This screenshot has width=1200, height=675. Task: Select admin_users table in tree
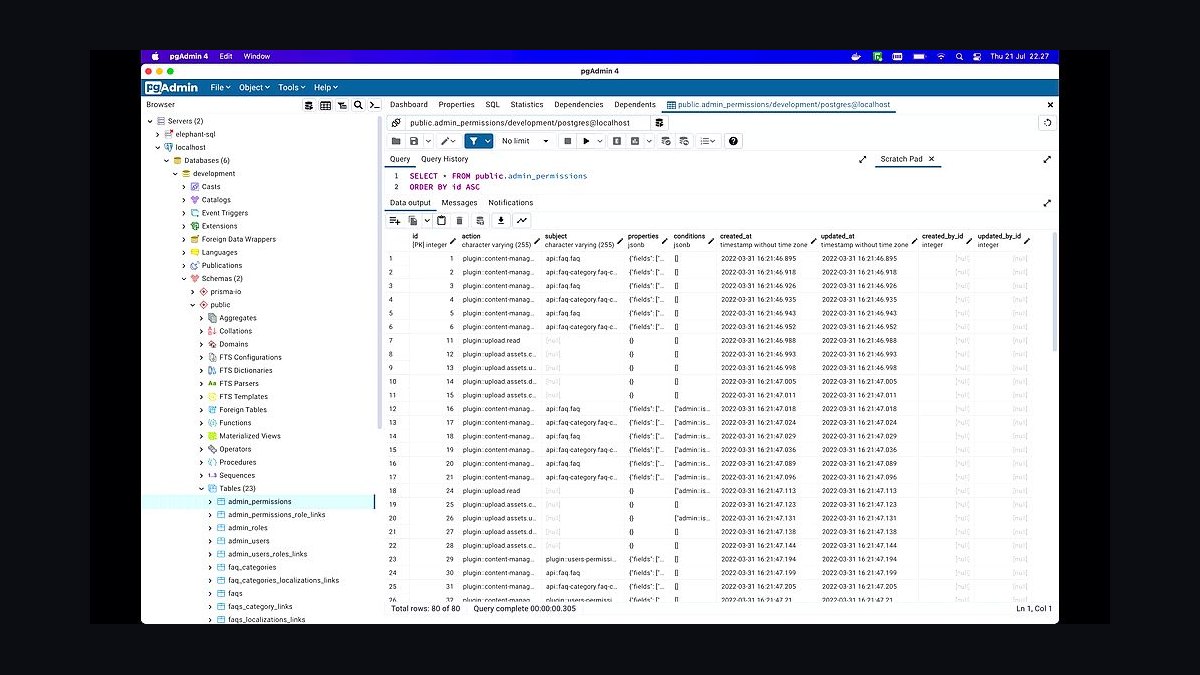click(248, 541)
